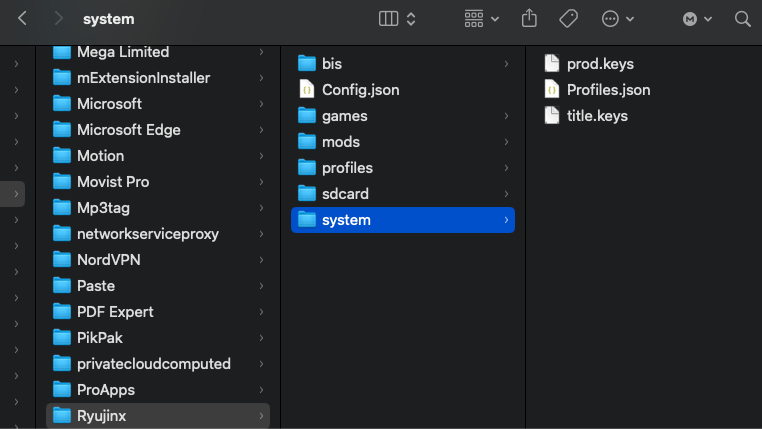Select the PDF Expert folder
Viewport: 762px width, 429px height.
point(115,312)
